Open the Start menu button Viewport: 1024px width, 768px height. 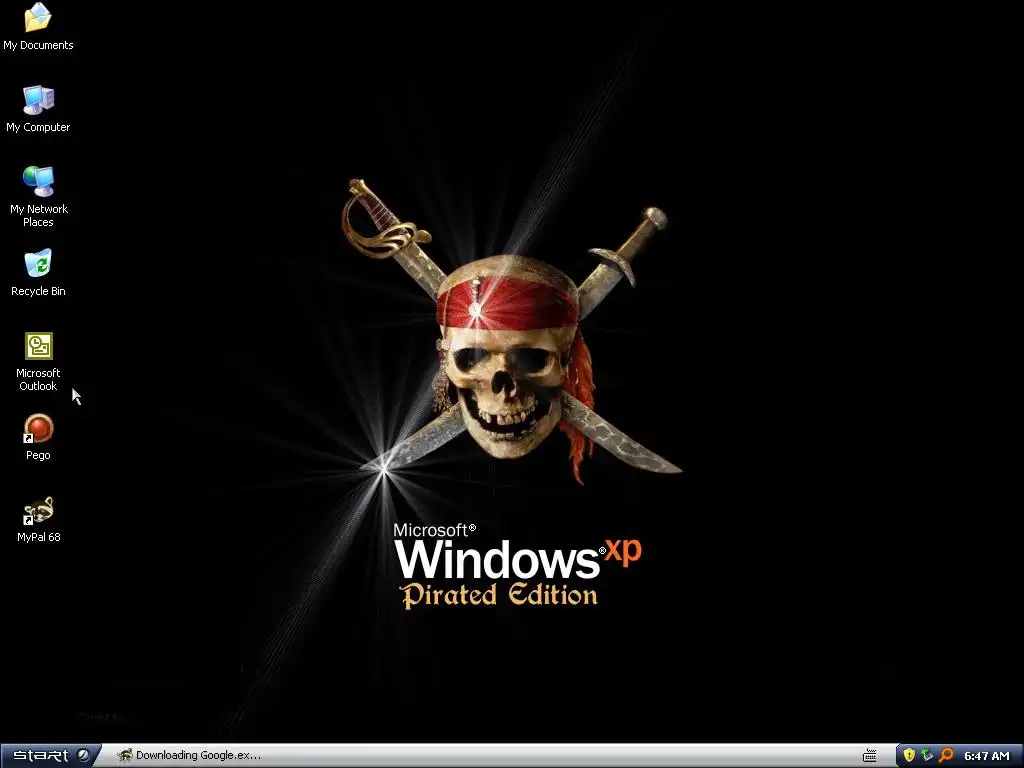[50, 756]
